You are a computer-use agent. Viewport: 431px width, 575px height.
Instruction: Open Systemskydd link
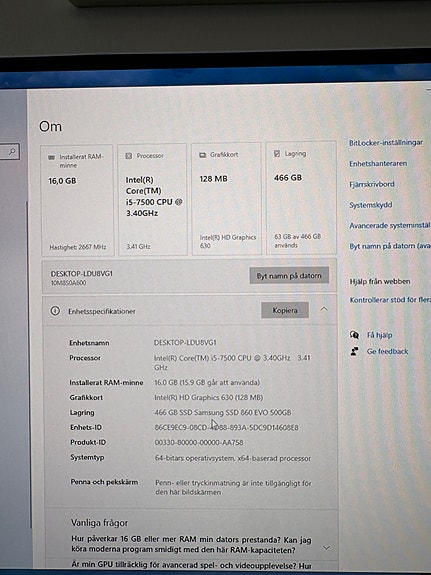pos(370,205)
